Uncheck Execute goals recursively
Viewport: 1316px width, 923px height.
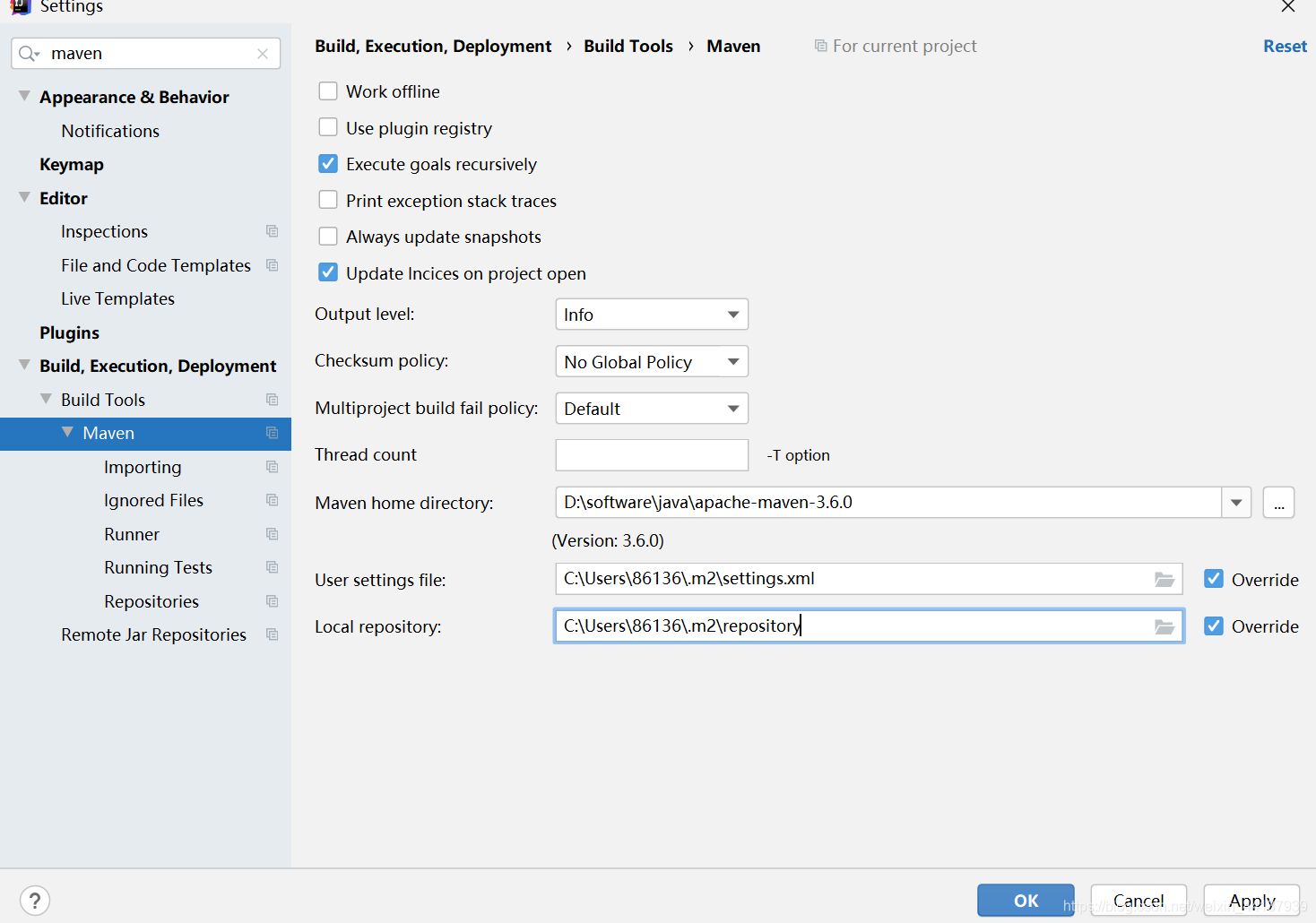pos(328,164)
